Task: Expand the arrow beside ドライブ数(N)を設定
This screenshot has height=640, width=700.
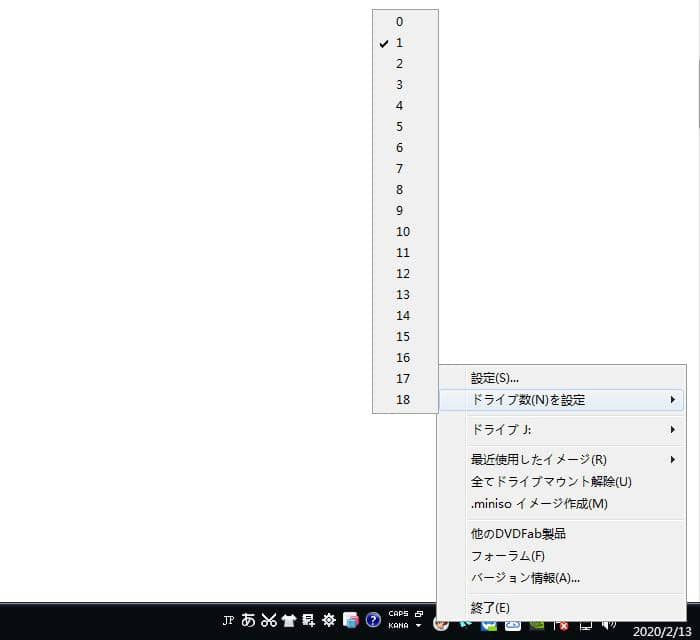Action: point(673,400)
